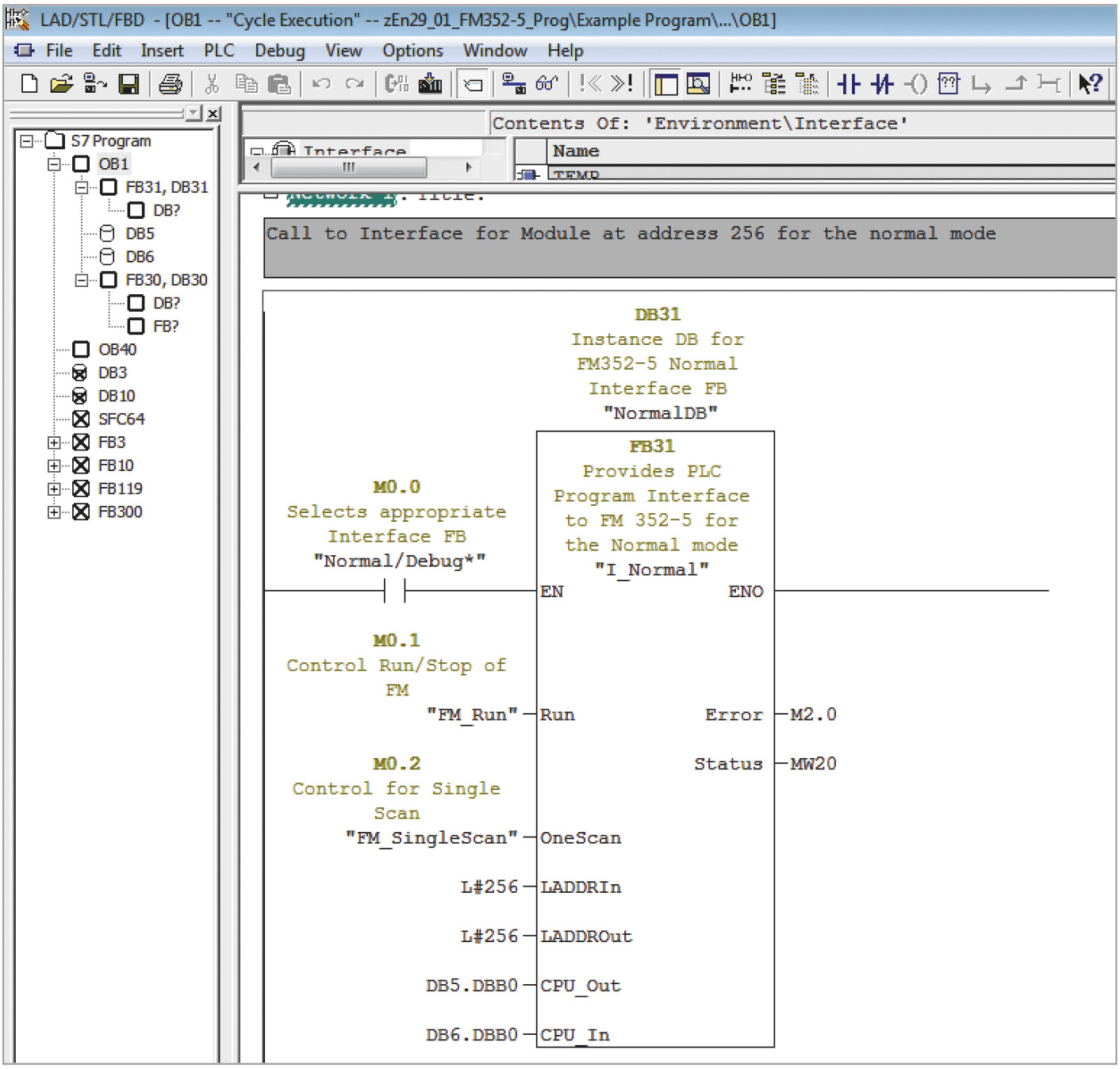Viewport: 1120px width, 1069px height.
Task: Collapse the OB1 tree node
Action: pos(54,164)
